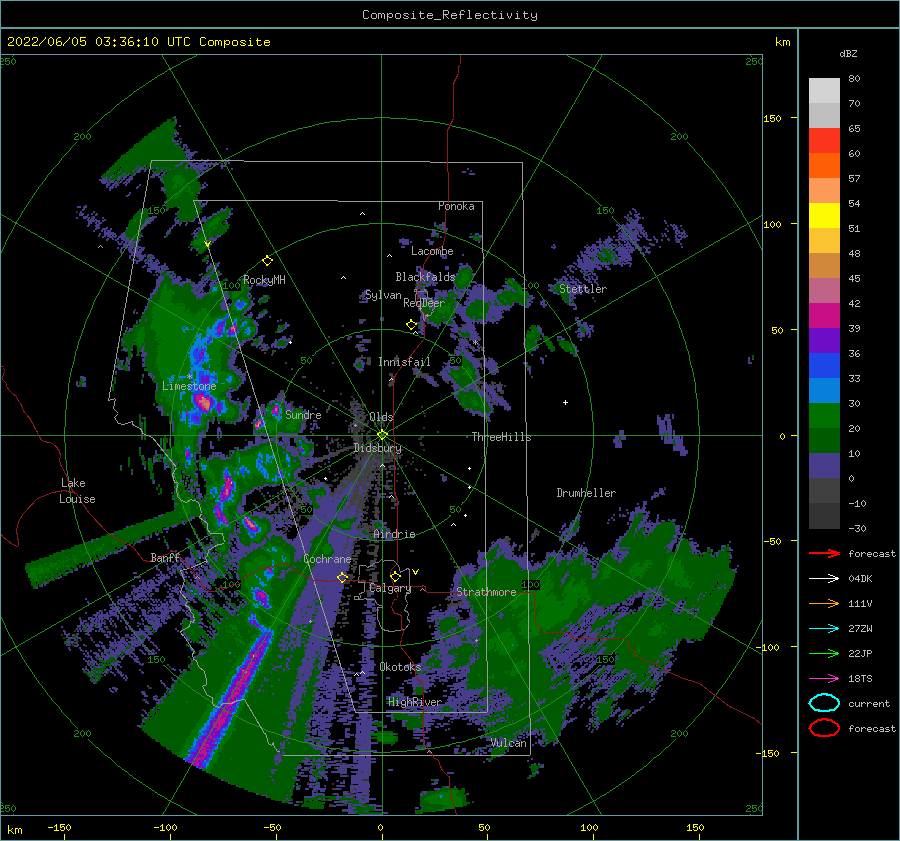900x841 pixels.
Task: Pick the blue 33-36 dBZ swatch
Action: (824, 366)
